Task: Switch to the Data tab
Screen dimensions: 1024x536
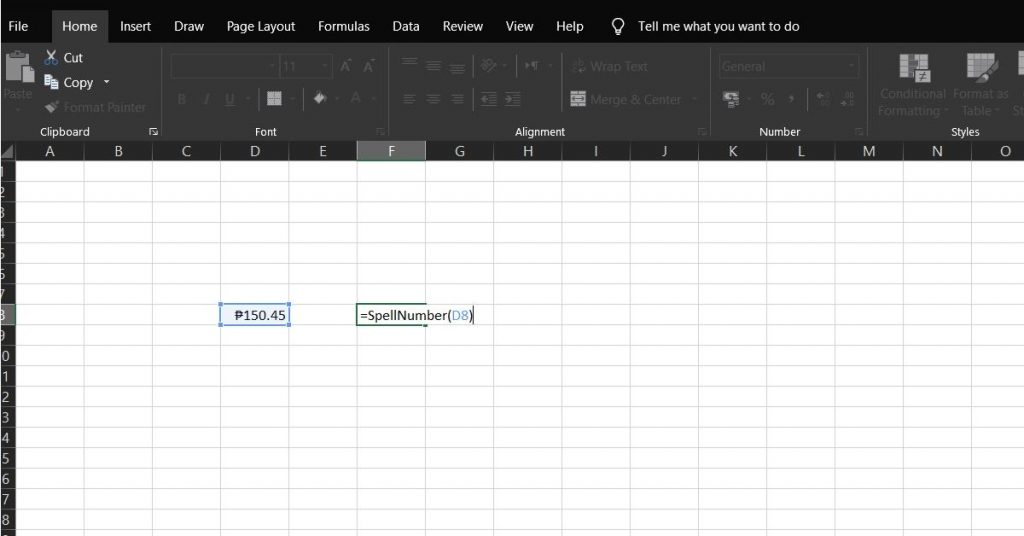Action: click(x=406, y=26)
